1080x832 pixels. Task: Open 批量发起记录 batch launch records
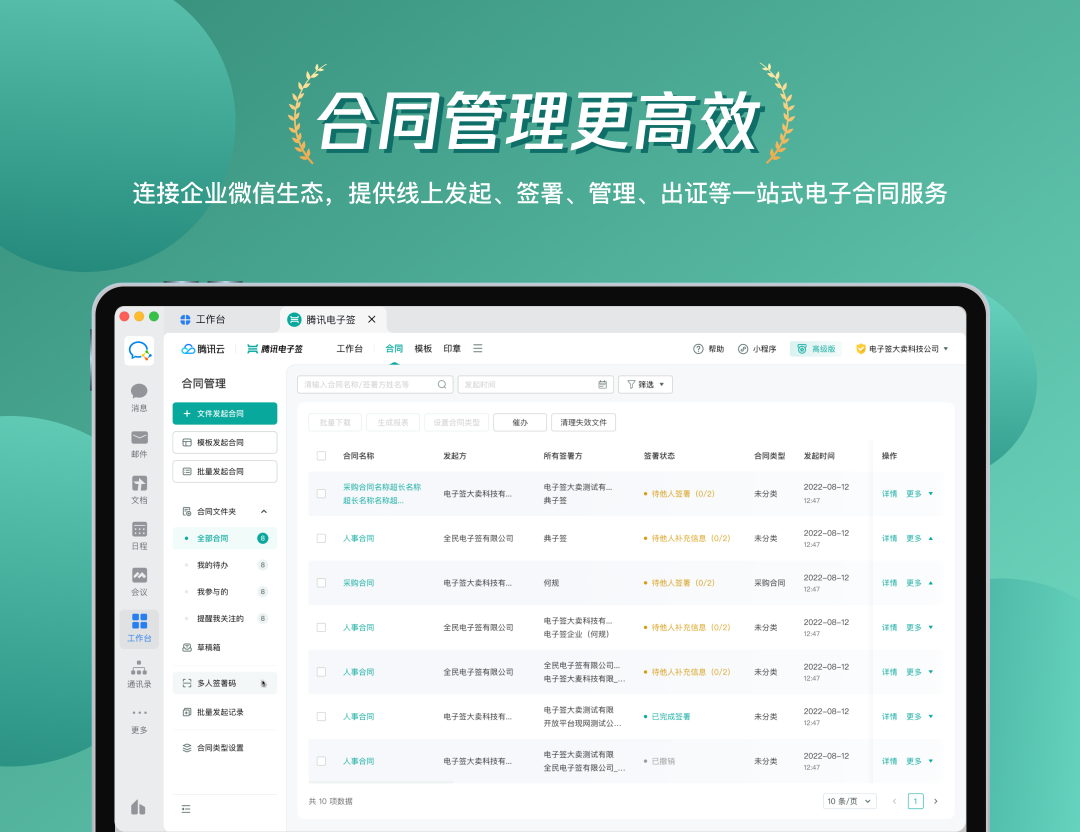(x=213, y=712)
